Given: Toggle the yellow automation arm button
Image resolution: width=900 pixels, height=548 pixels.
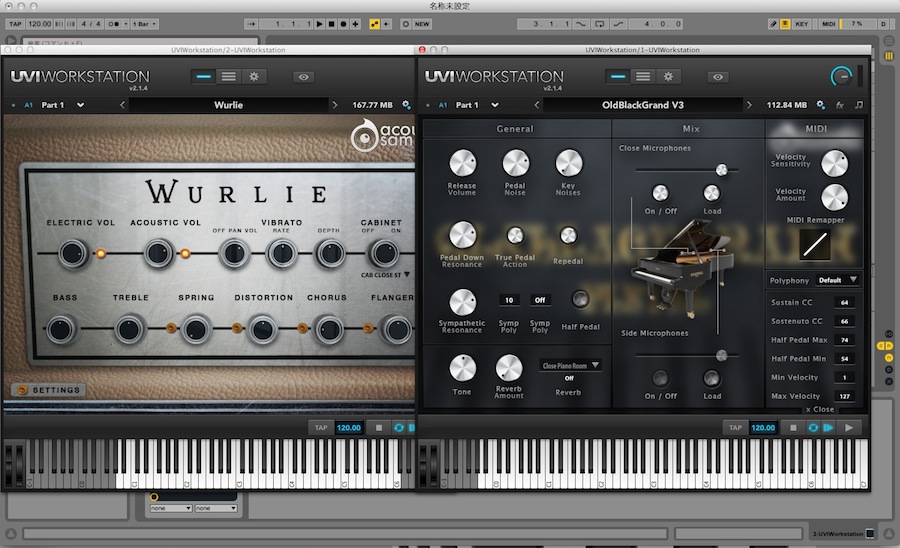Looking at the screenshot, I should pos(375,24).
